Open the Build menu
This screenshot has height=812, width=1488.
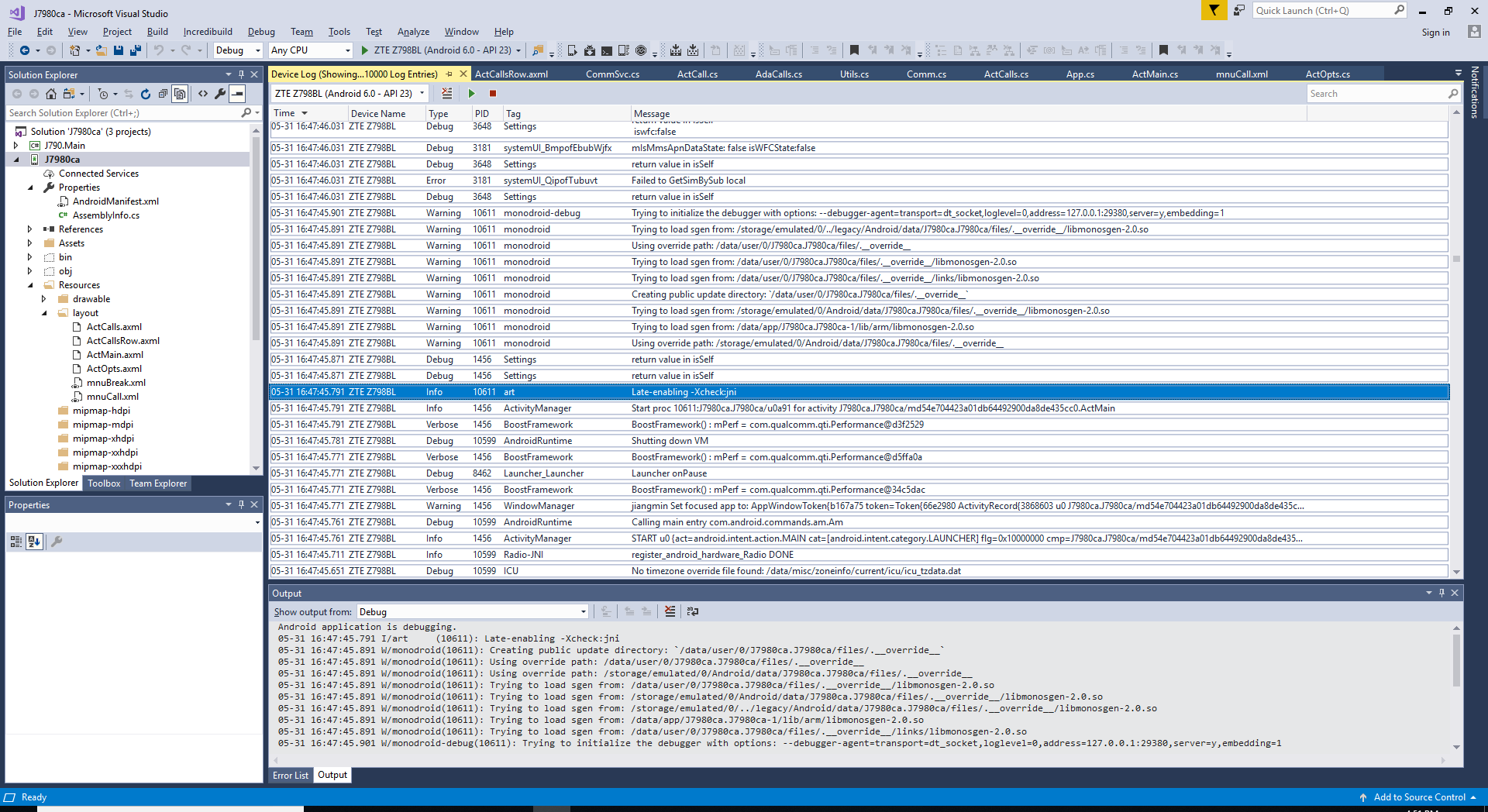[157, 32]
